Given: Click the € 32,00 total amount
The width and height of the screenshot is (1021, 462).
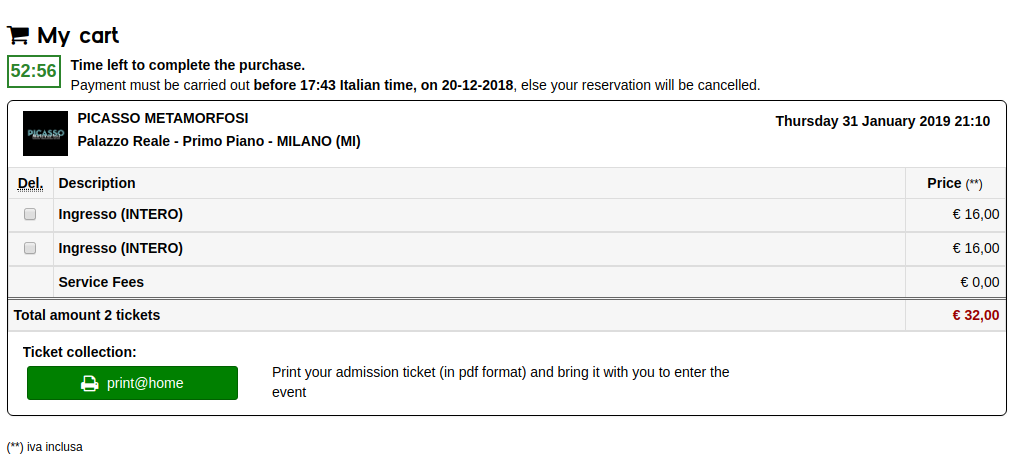Looking at the screenshot, I should (x=975, y=316).
